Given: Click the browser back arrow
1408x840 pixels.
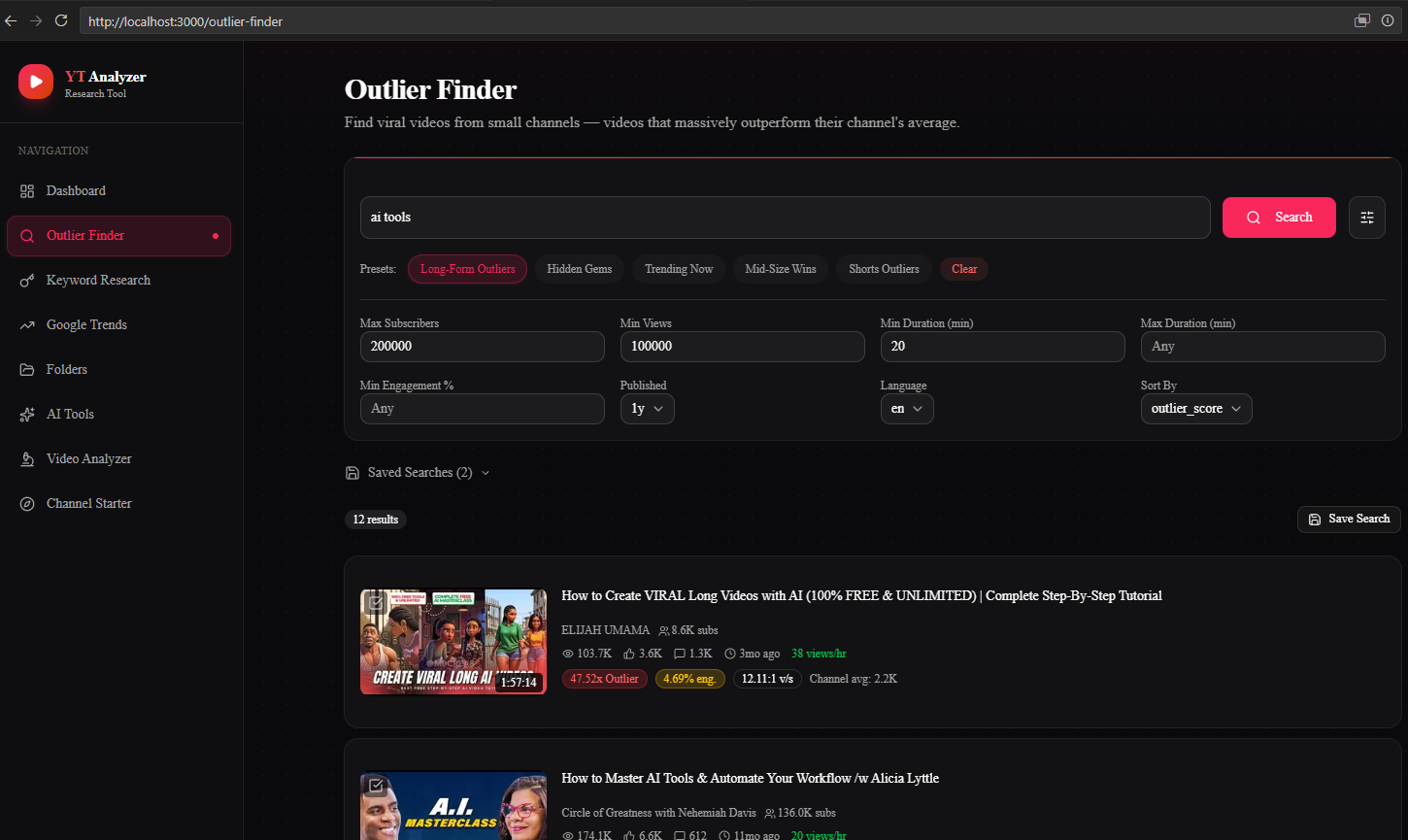Looking at the screenshot, I should (12, 20).
